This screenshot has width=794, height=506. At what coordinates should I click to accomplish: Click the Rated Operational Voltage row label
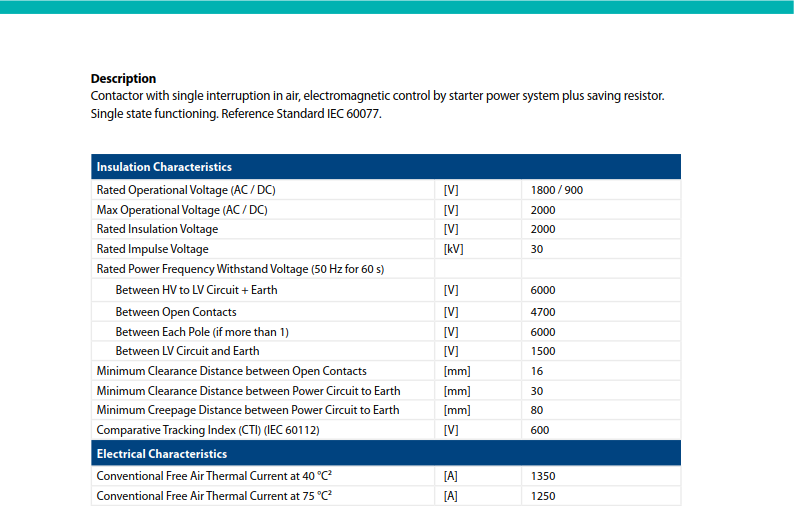[x=186, y=190]
